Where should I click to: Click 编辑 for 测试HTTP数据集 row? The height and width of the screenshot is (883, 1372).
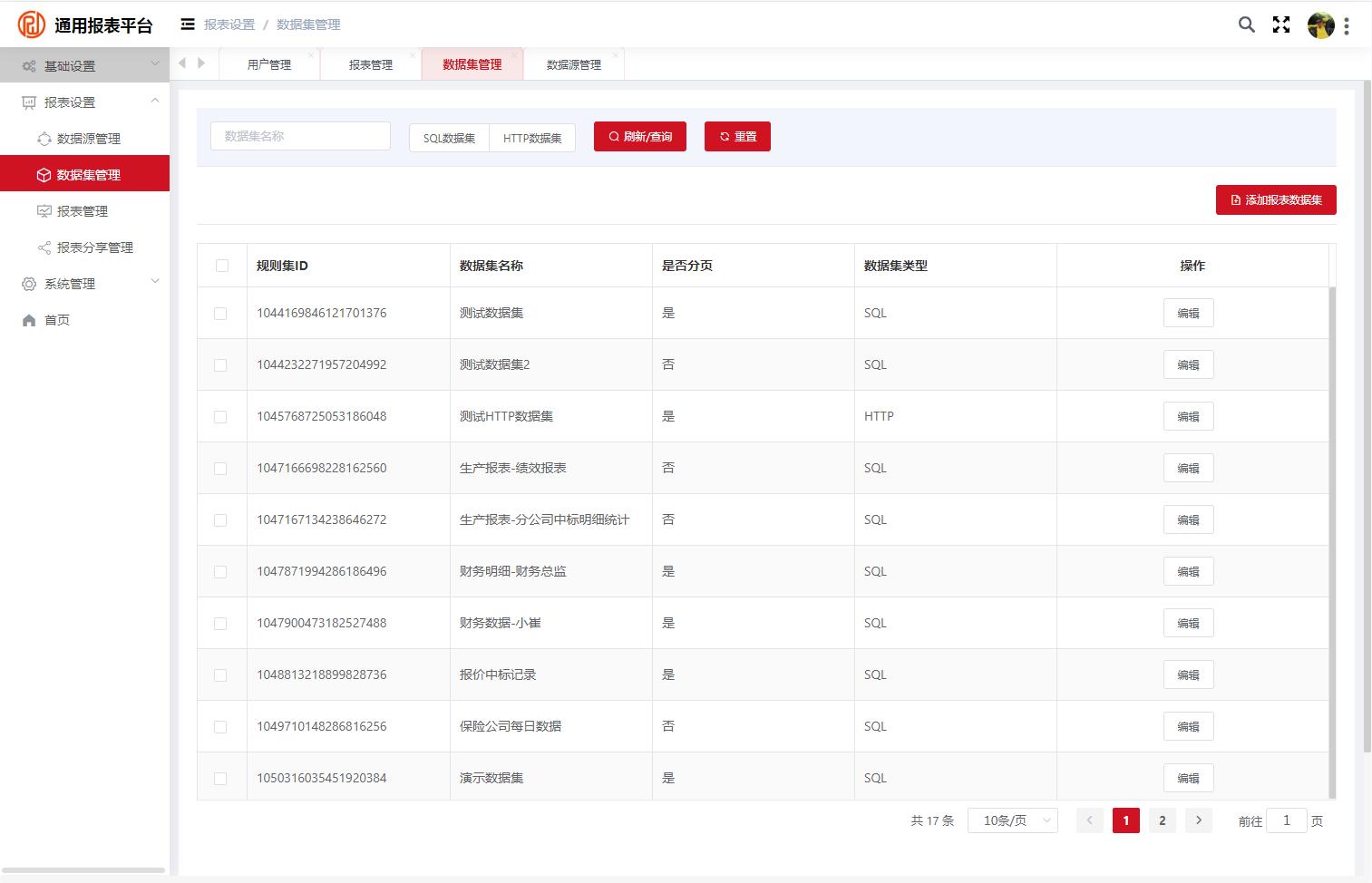coord(1188,416)
